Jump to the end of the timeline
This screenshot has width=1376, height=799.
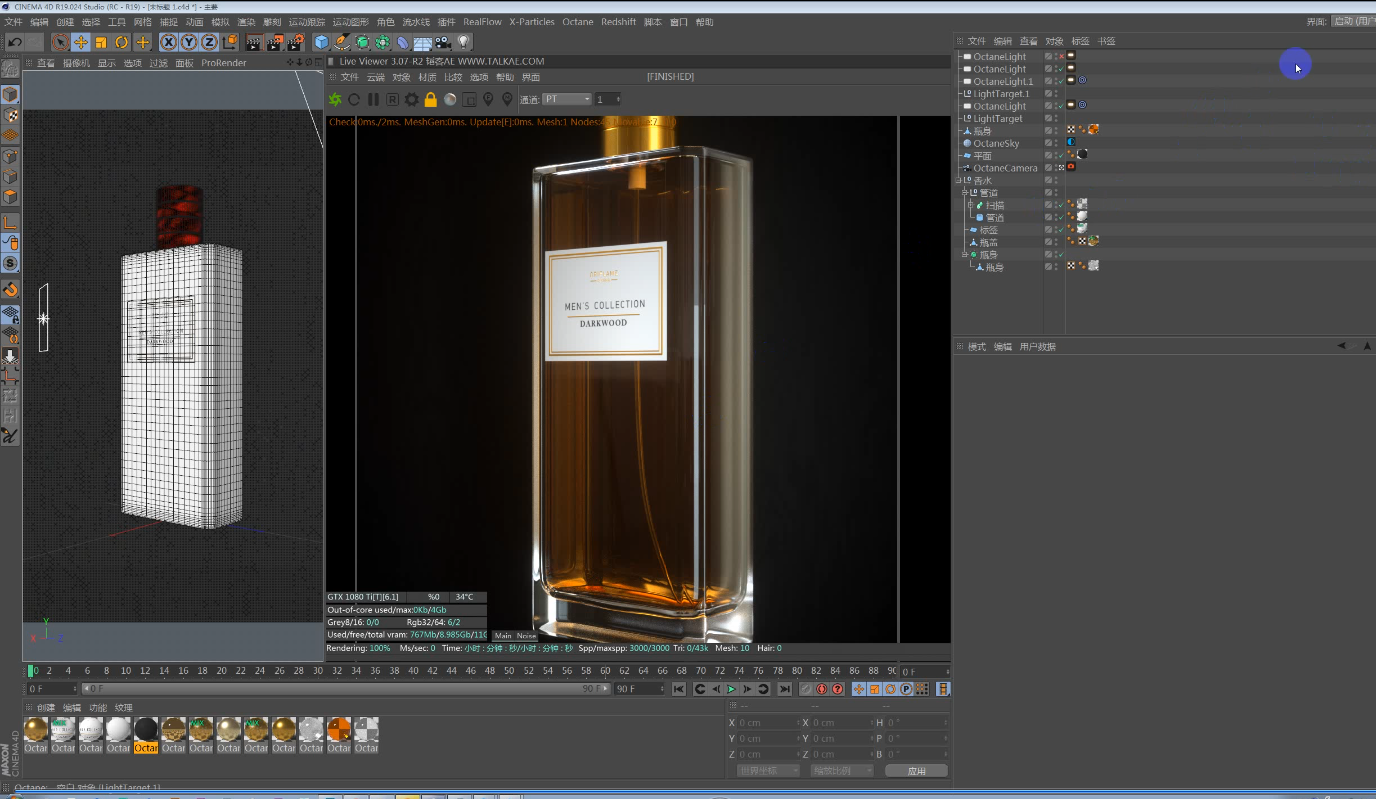(x=785, y=689)
